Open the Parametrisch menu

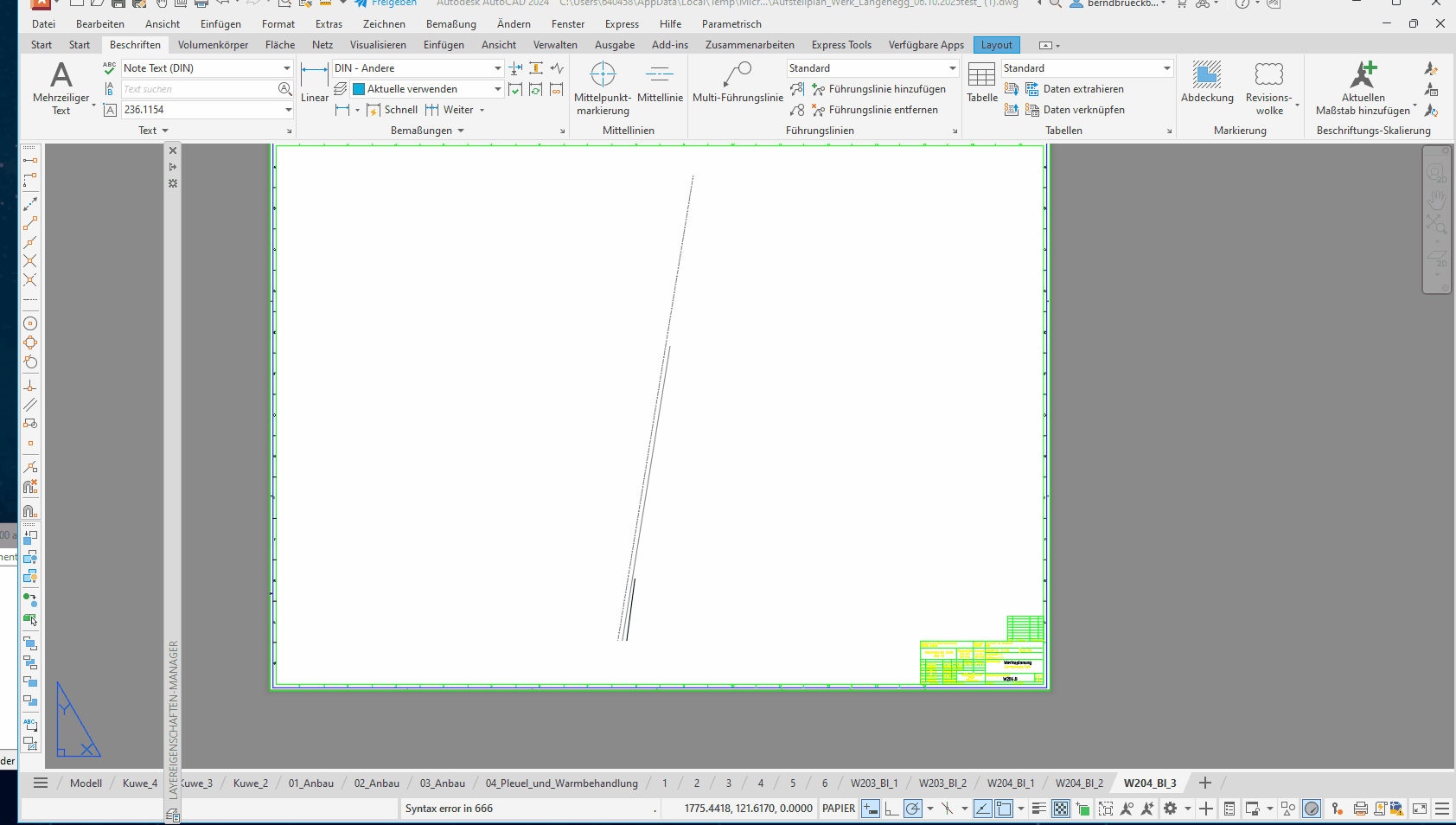pyautogui.click(x=731, y=24)
